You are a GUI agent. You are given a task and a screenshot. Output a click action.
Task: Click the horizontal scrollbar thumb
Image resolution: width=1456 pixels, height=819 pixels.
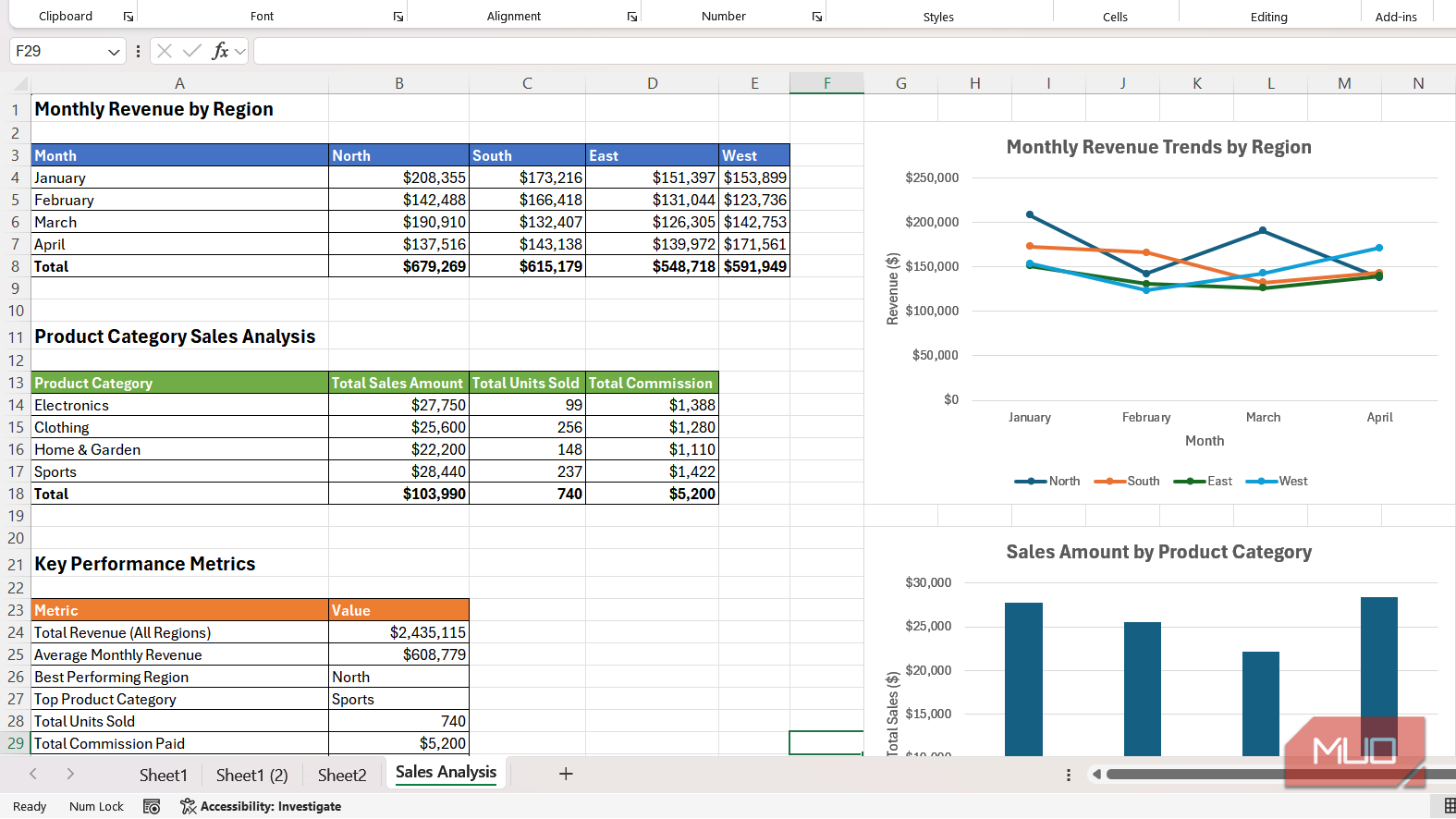point(1281,774)
